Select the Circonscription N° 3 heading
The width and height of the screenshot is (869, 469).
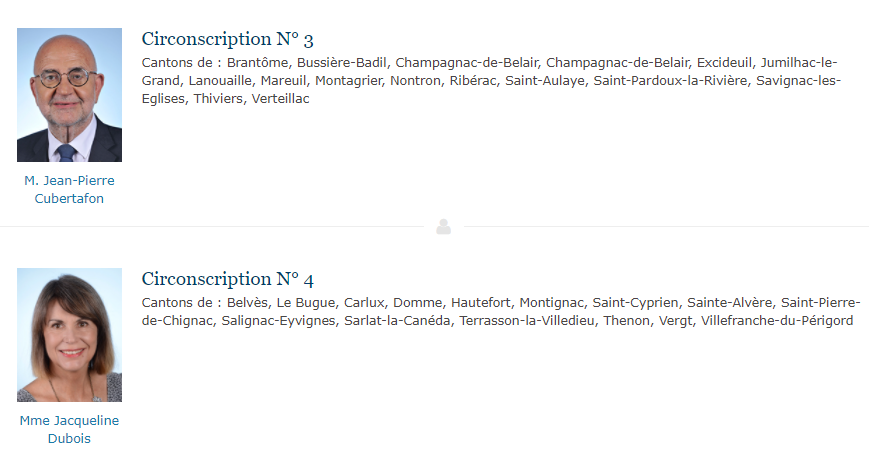227,39
